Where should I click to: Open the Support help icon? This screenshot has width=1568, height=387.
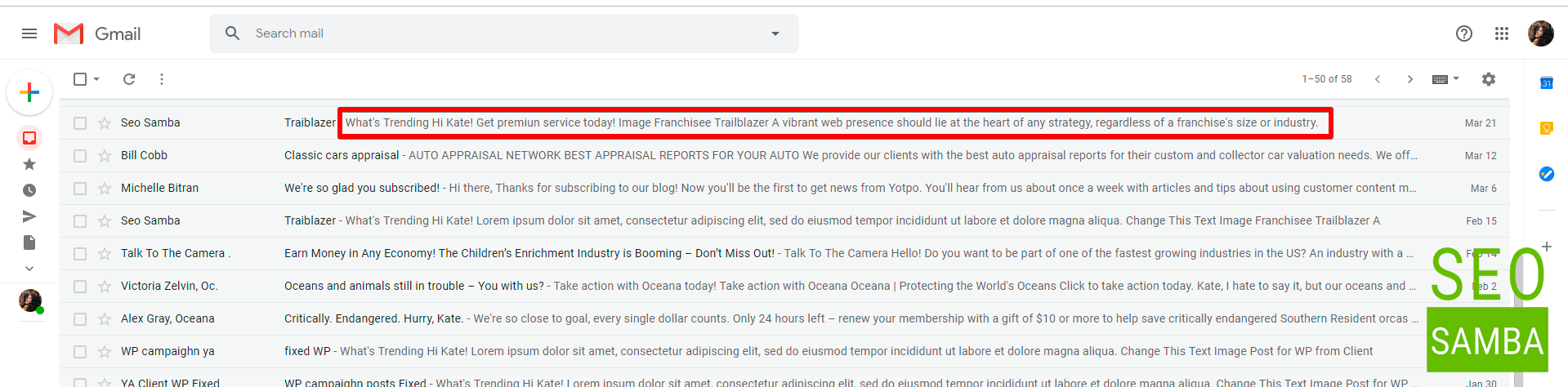coord(1464,33)
